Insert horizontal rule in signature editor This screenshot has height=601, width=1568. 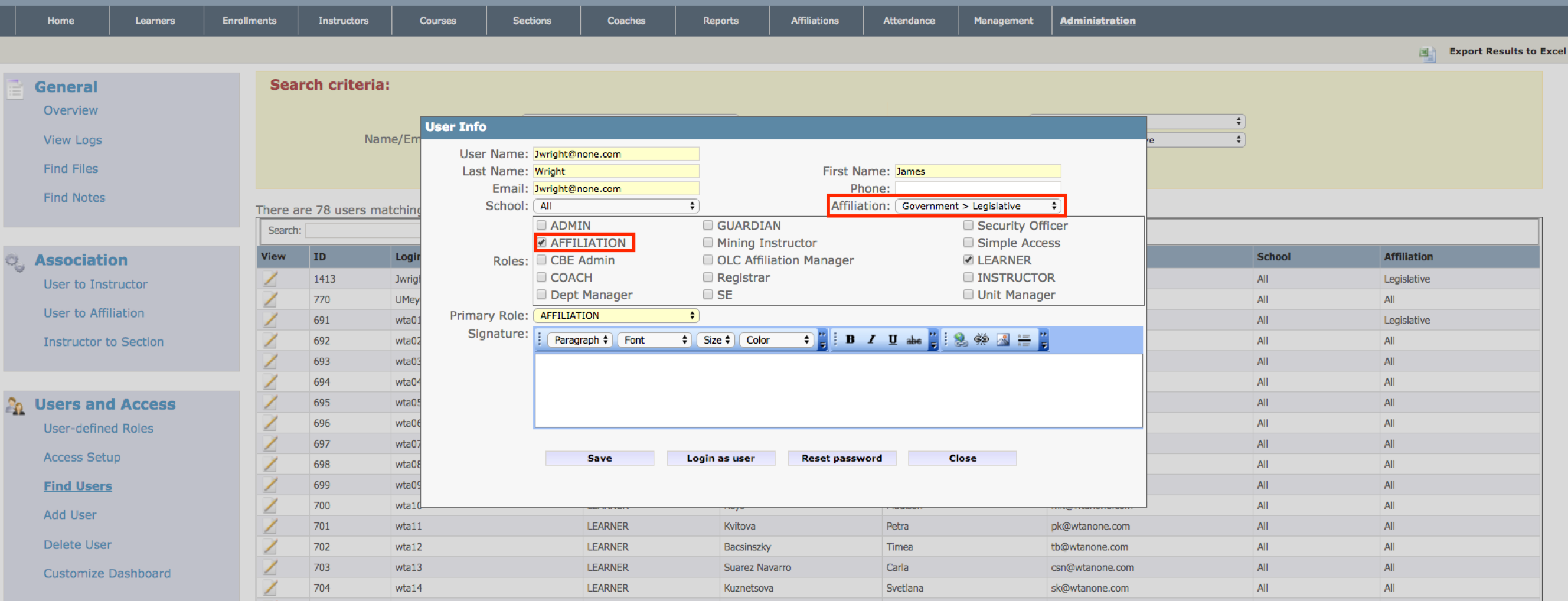click(1024, 340)
